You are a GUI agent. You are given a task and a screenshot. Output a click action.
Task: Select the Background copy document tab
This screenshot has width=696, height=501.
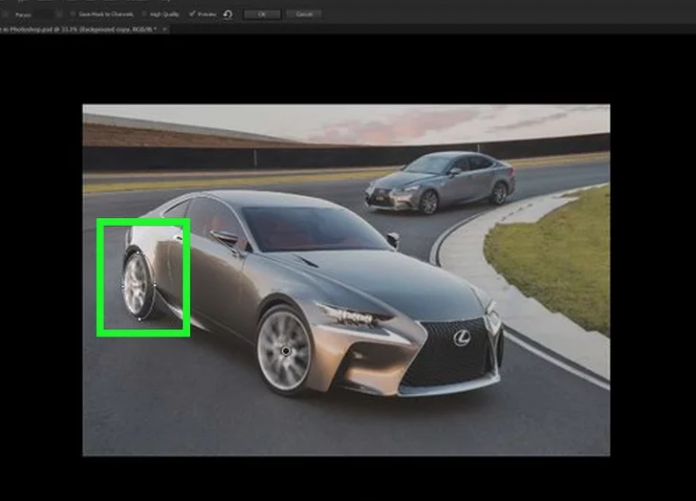(80, 30)
